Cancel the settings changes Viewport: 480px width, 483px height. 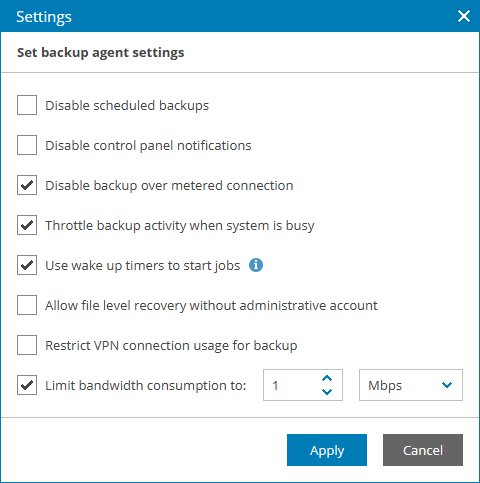(x=423, y=450)
